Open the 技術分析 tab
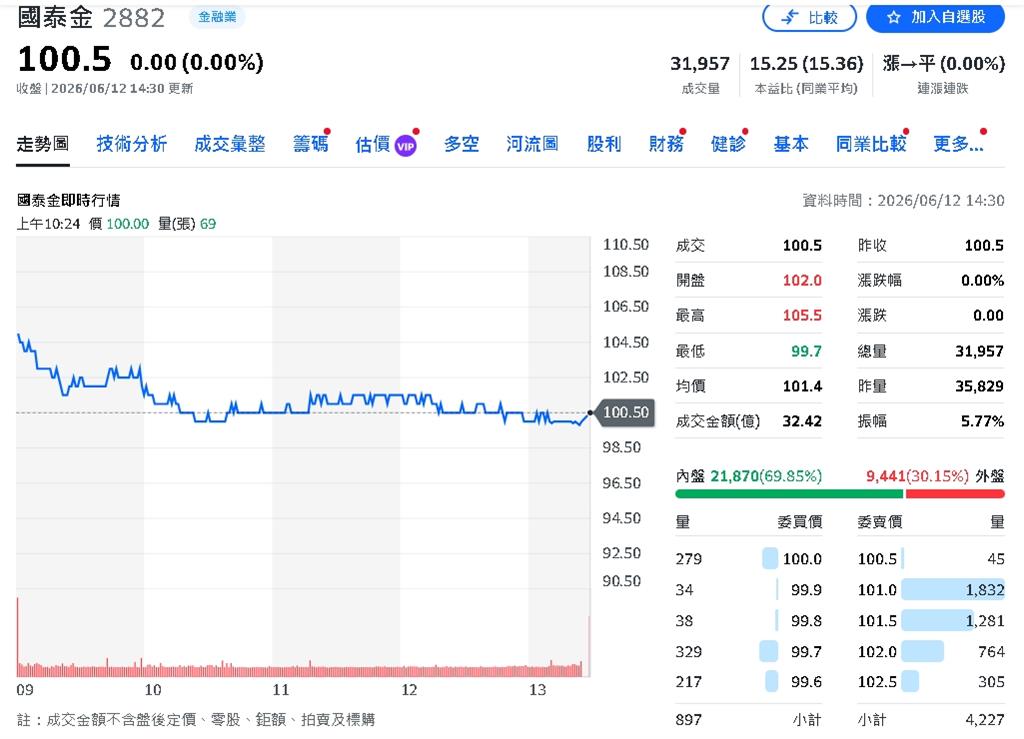Viewport: 1024px width, 739px height. pyautogui.click(x=132, y=144)
